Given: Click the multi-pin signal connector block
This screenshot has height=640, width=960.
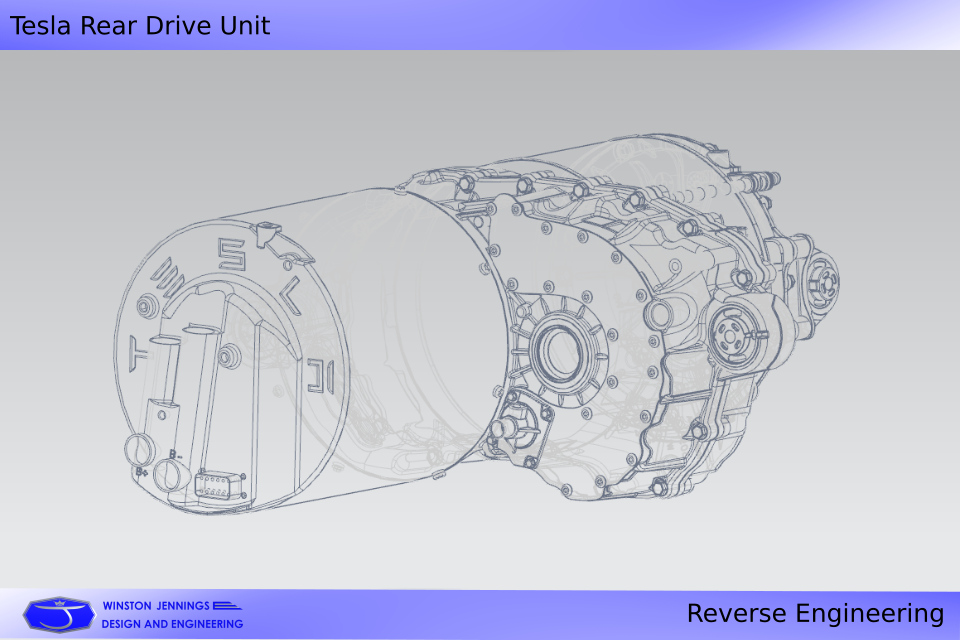Looking at the screenshot, I should point(218,485).
